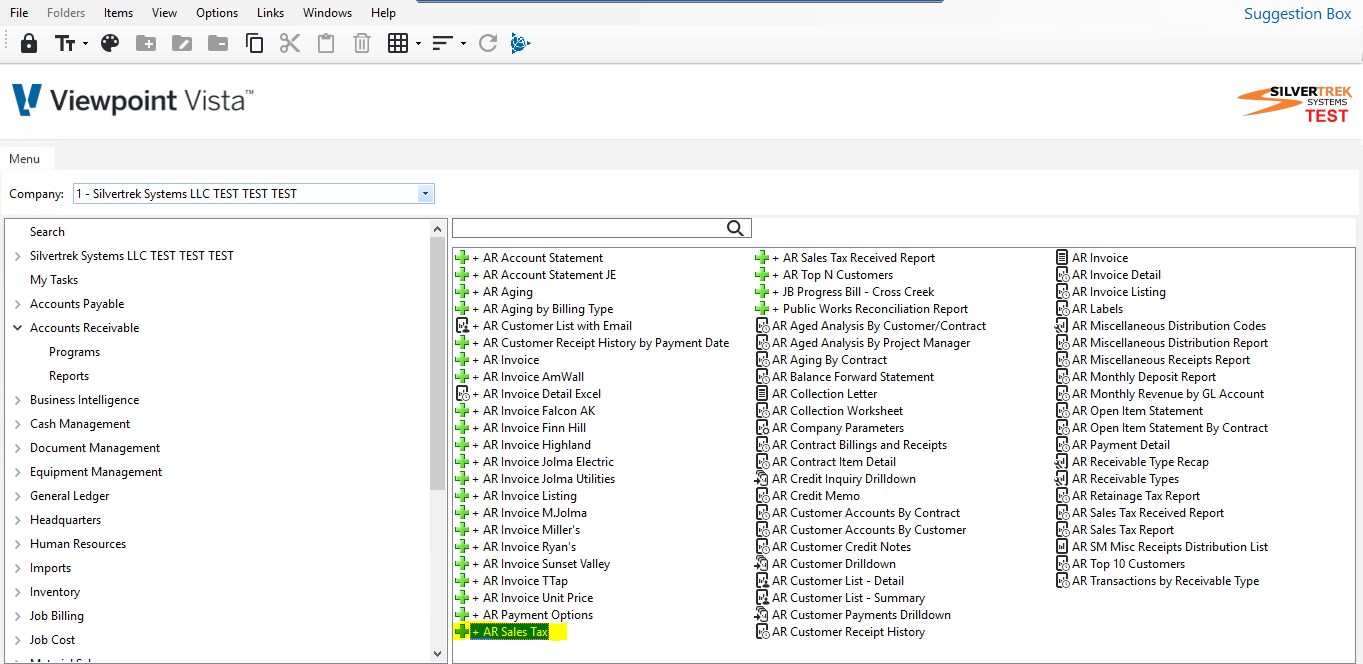This screenshot has height=664, width=1363.
Task: Open sort options dropdown arrow
Action: pos(463,44)
